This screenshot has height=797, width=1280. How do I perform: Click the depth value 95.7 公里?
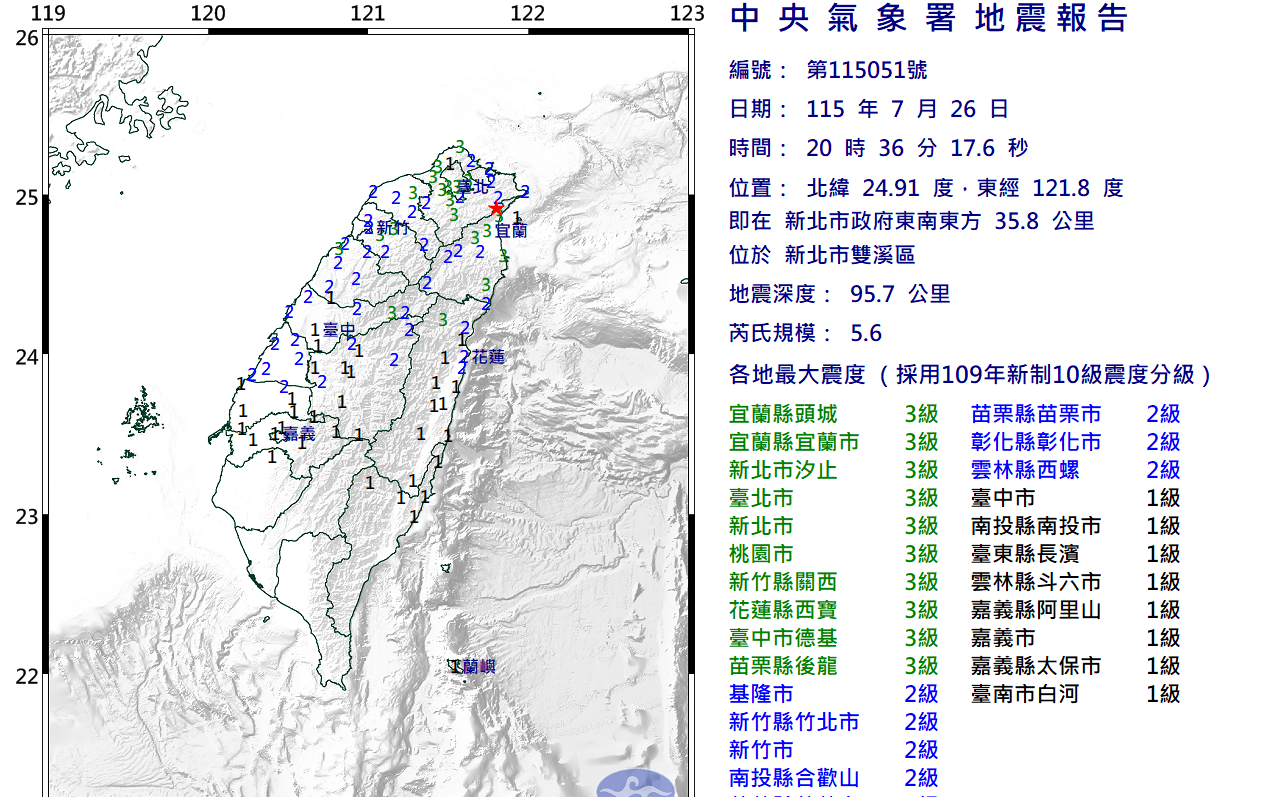point(900,294)
